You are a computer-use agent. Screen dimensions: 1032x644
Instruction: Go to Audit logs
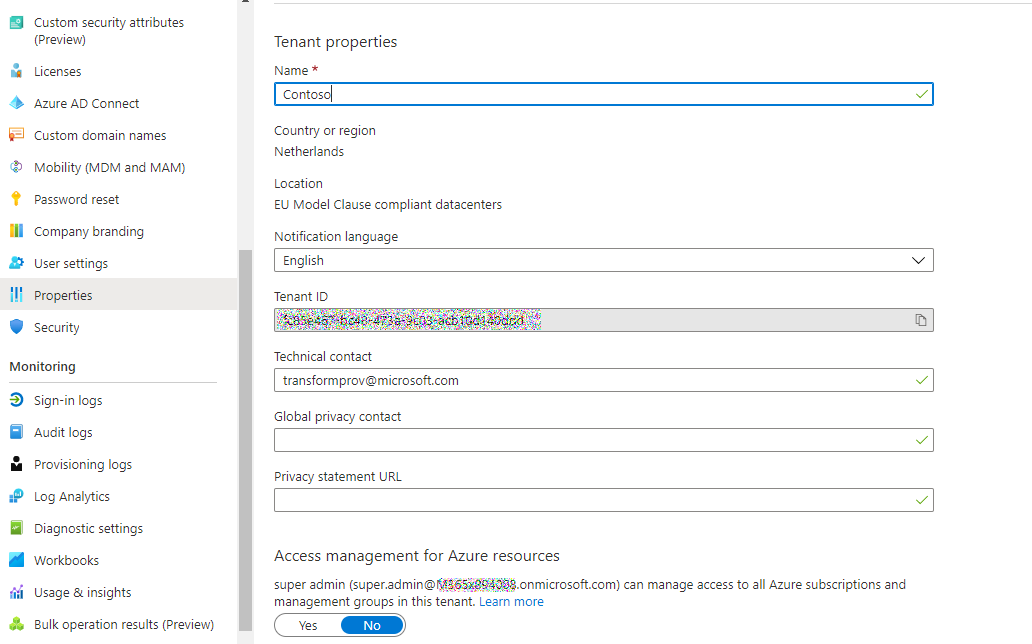click(x=63, y=432)
